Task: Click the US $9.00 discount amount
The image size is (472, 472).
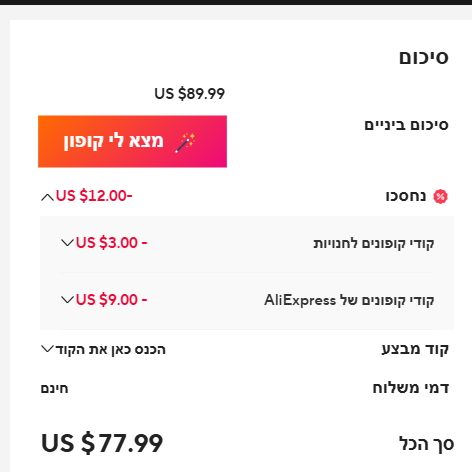Action: click(x=111, y=300)
